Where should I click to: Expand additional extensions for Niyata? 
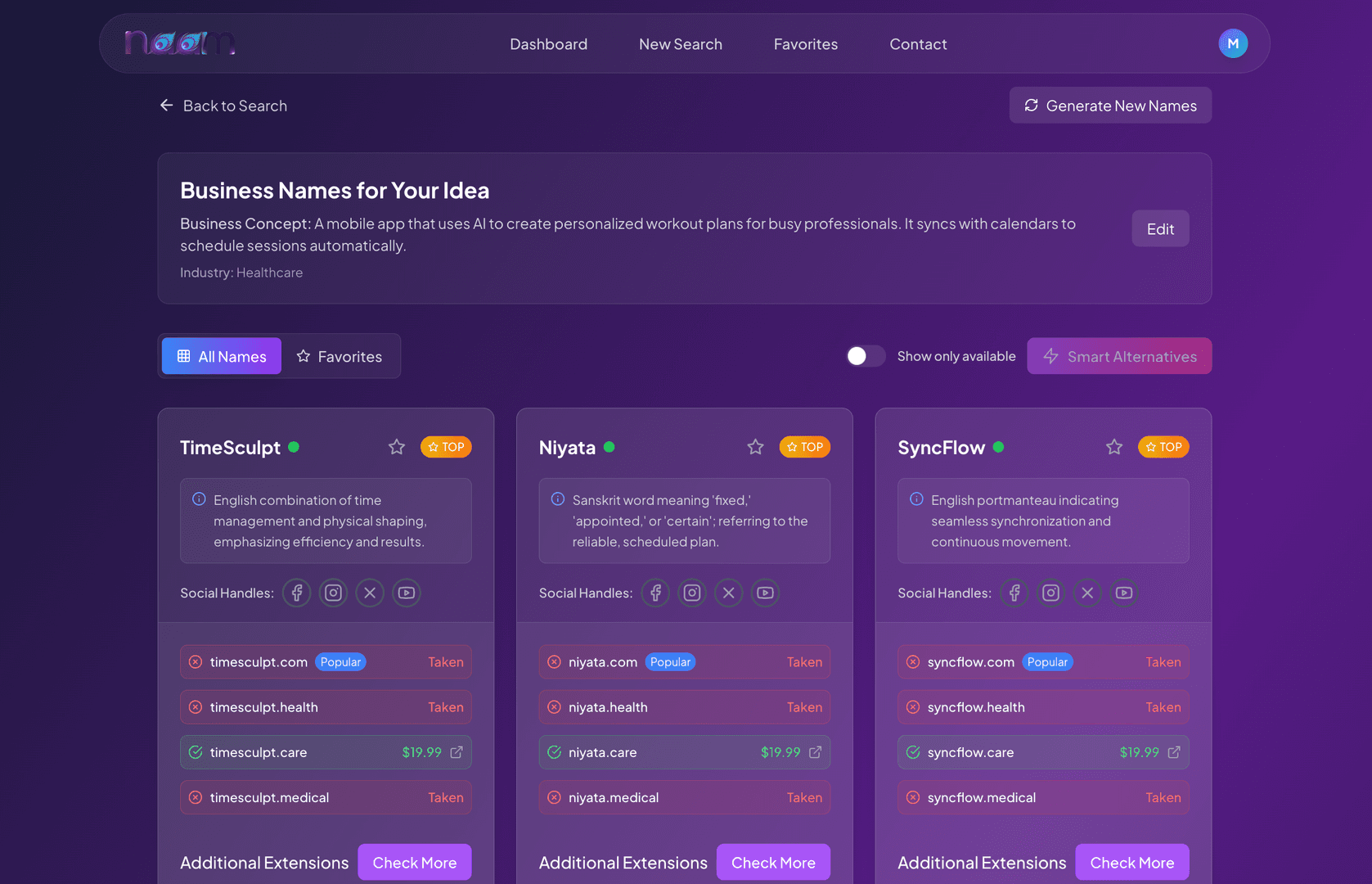pos(773,862)
